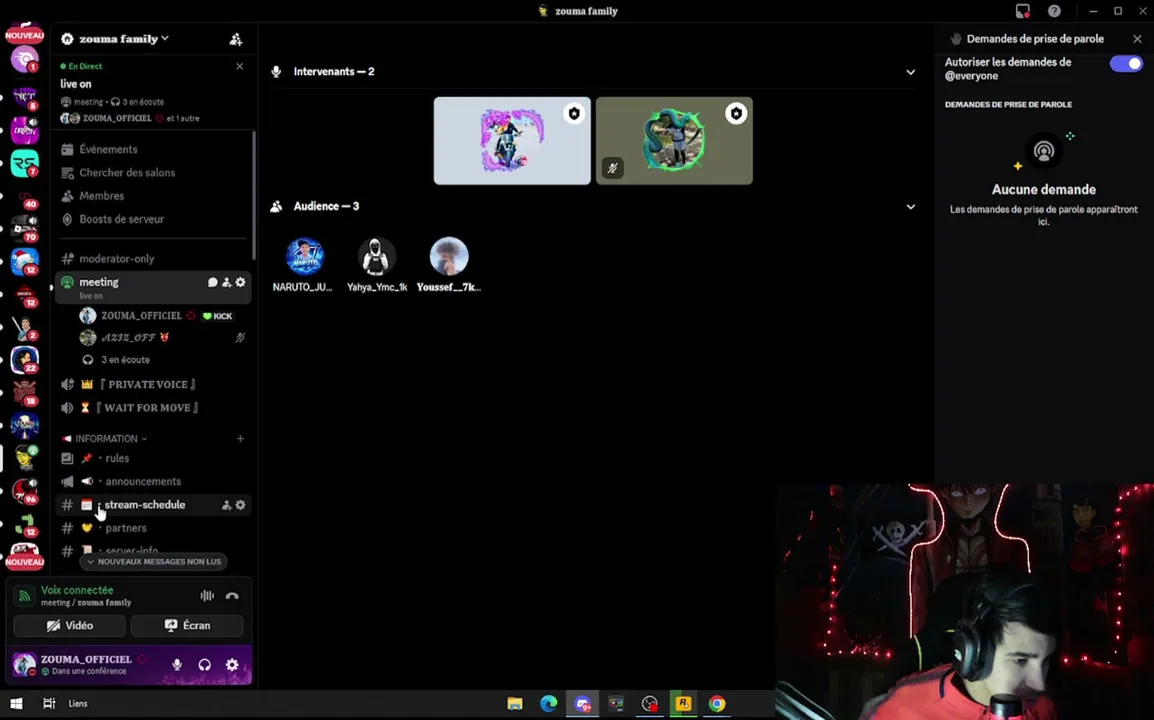Select the muted speaker tile with the green avatar
The width and height of the screenshot is (1154, 720).
click(x=674, y=141)
